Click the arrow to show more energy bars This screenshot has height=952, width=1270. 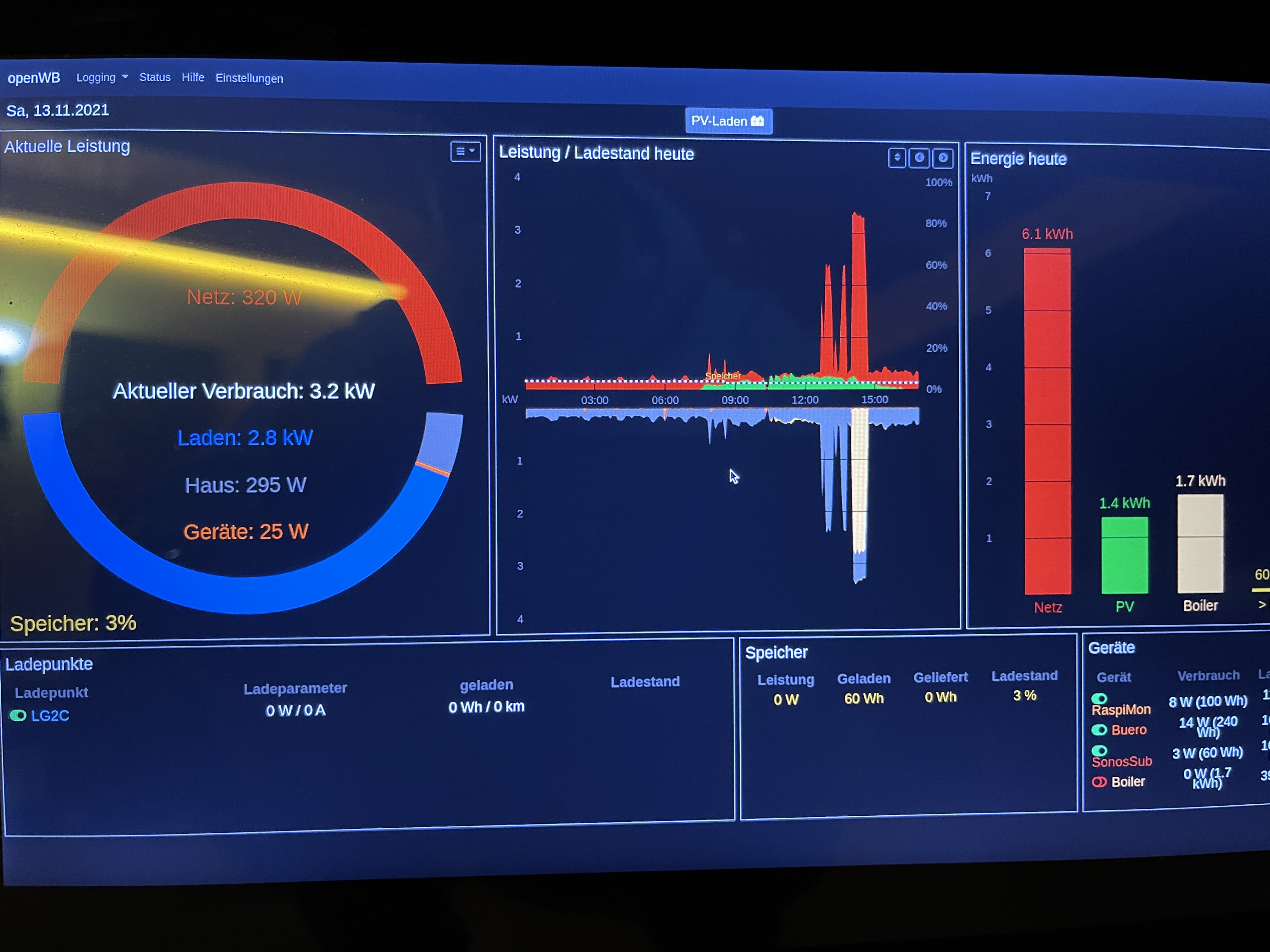coord(1261,605)
